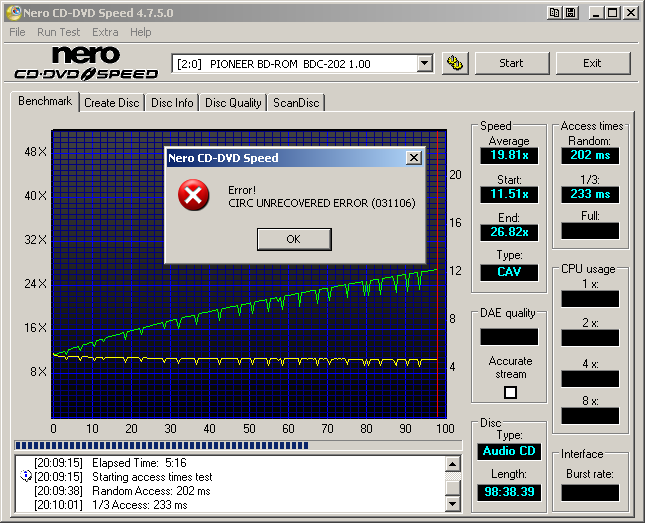Click the options icon beside the drive dropdown

(x=455, y=63)
